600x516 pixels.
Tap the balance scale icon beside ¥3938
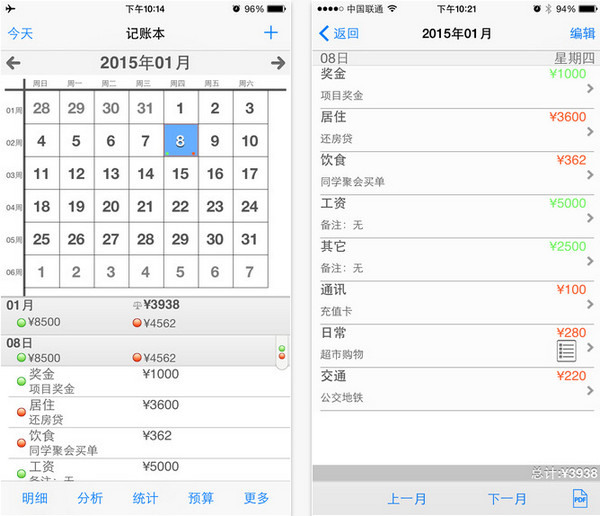click(x=137, y=305)
